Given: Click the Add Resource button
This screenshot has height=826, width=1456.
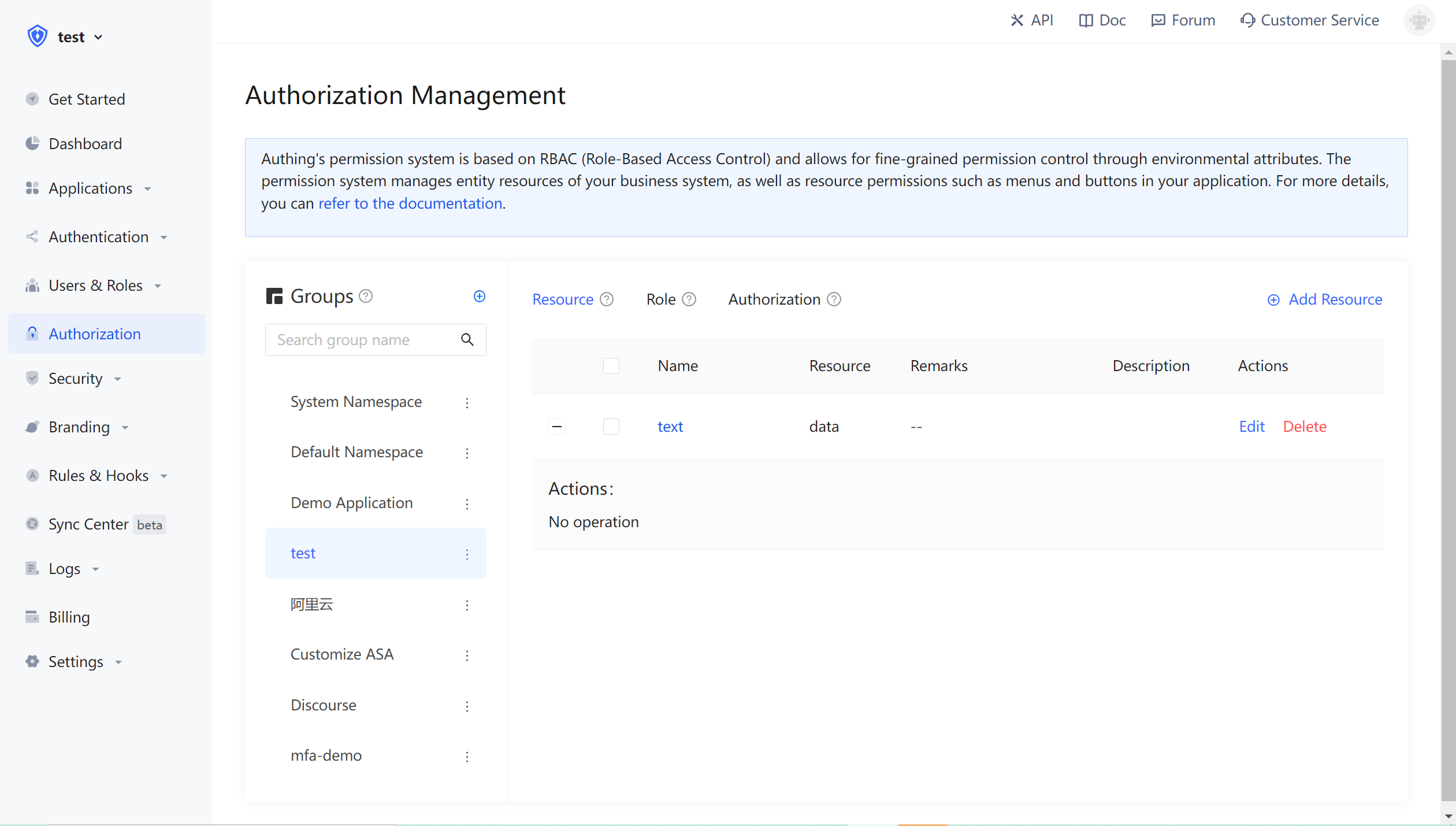Looking at the screenshot, I should point(1325,299).
